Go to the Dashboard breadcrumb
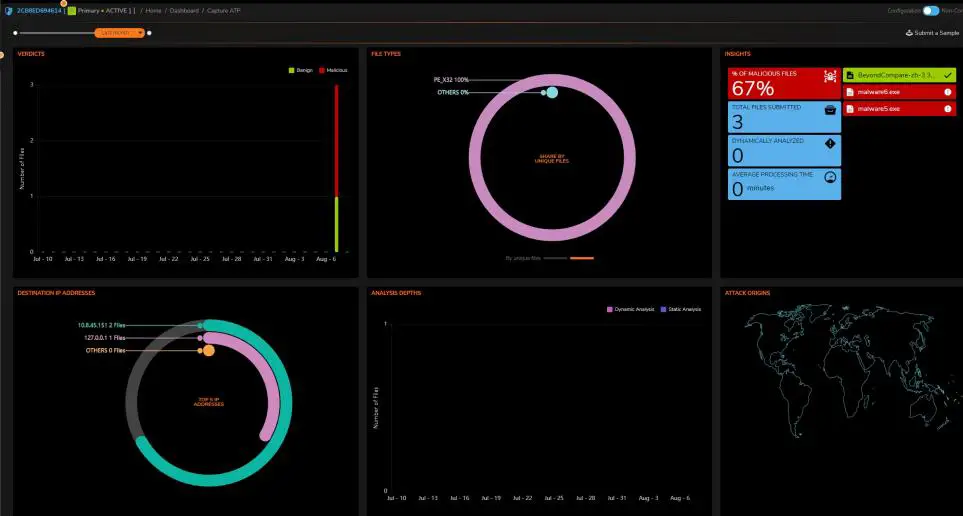 pos(184,11)
